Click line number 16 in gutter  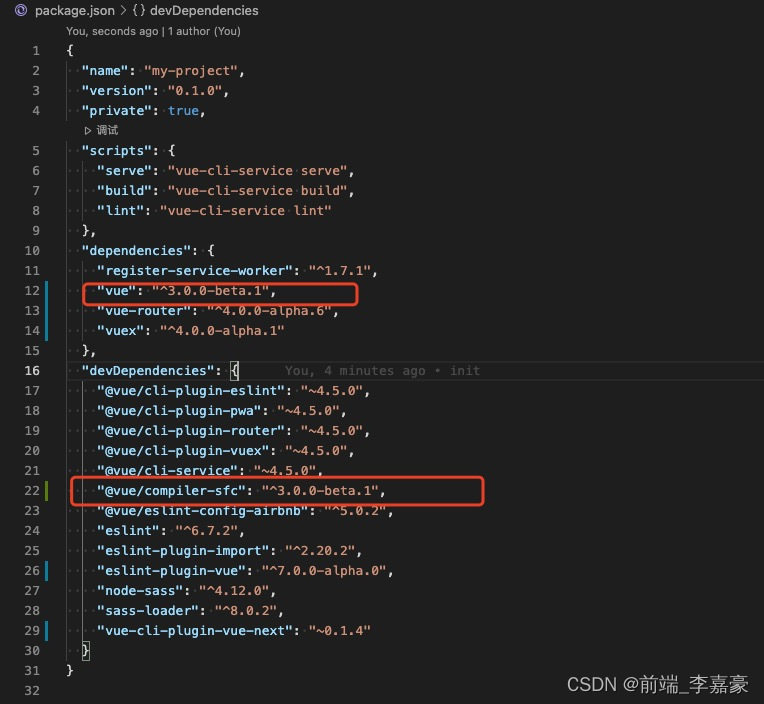click(32, 371)
